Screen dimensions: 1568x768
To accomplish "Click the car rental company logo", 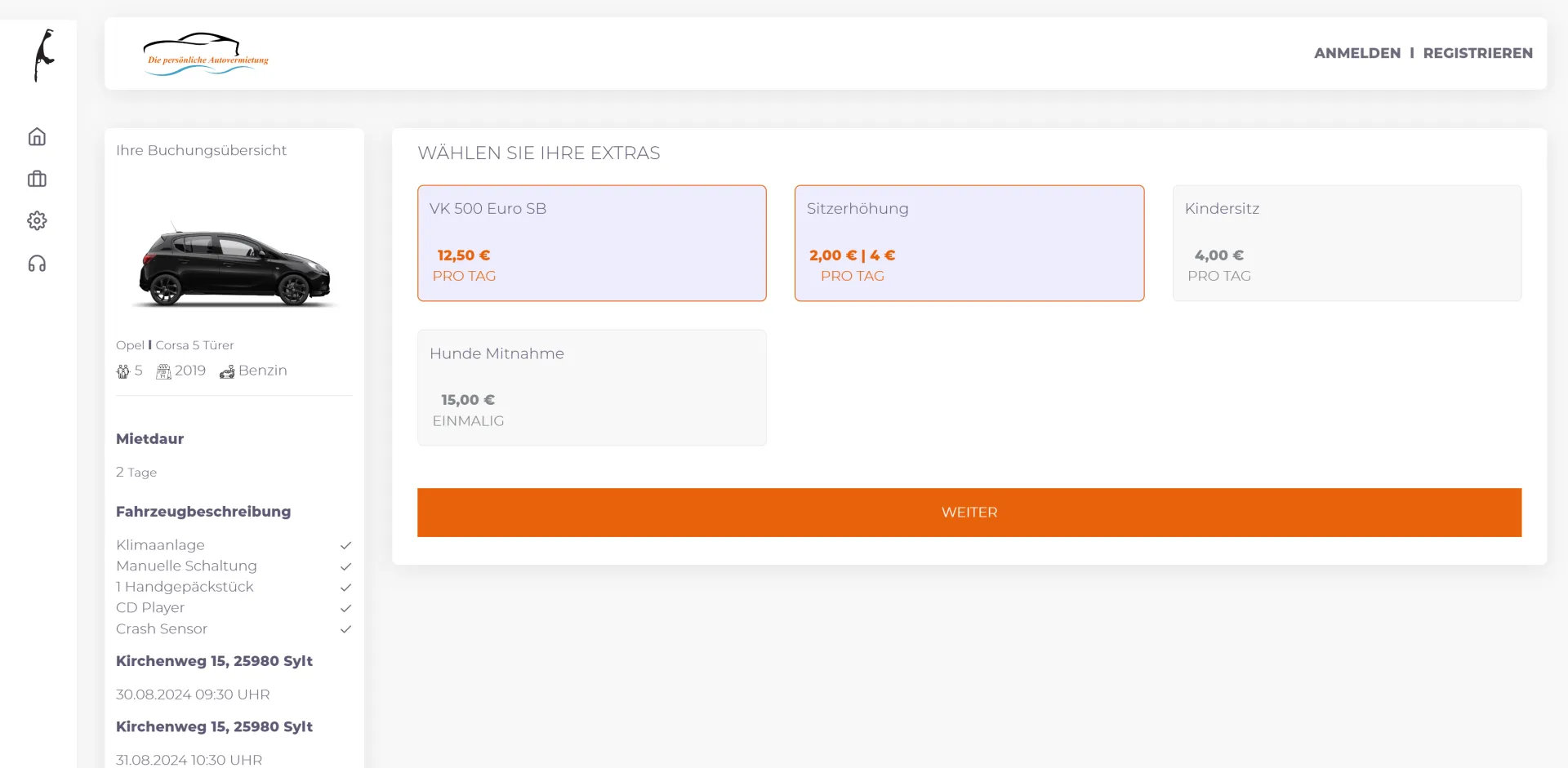I will point(207,54).
